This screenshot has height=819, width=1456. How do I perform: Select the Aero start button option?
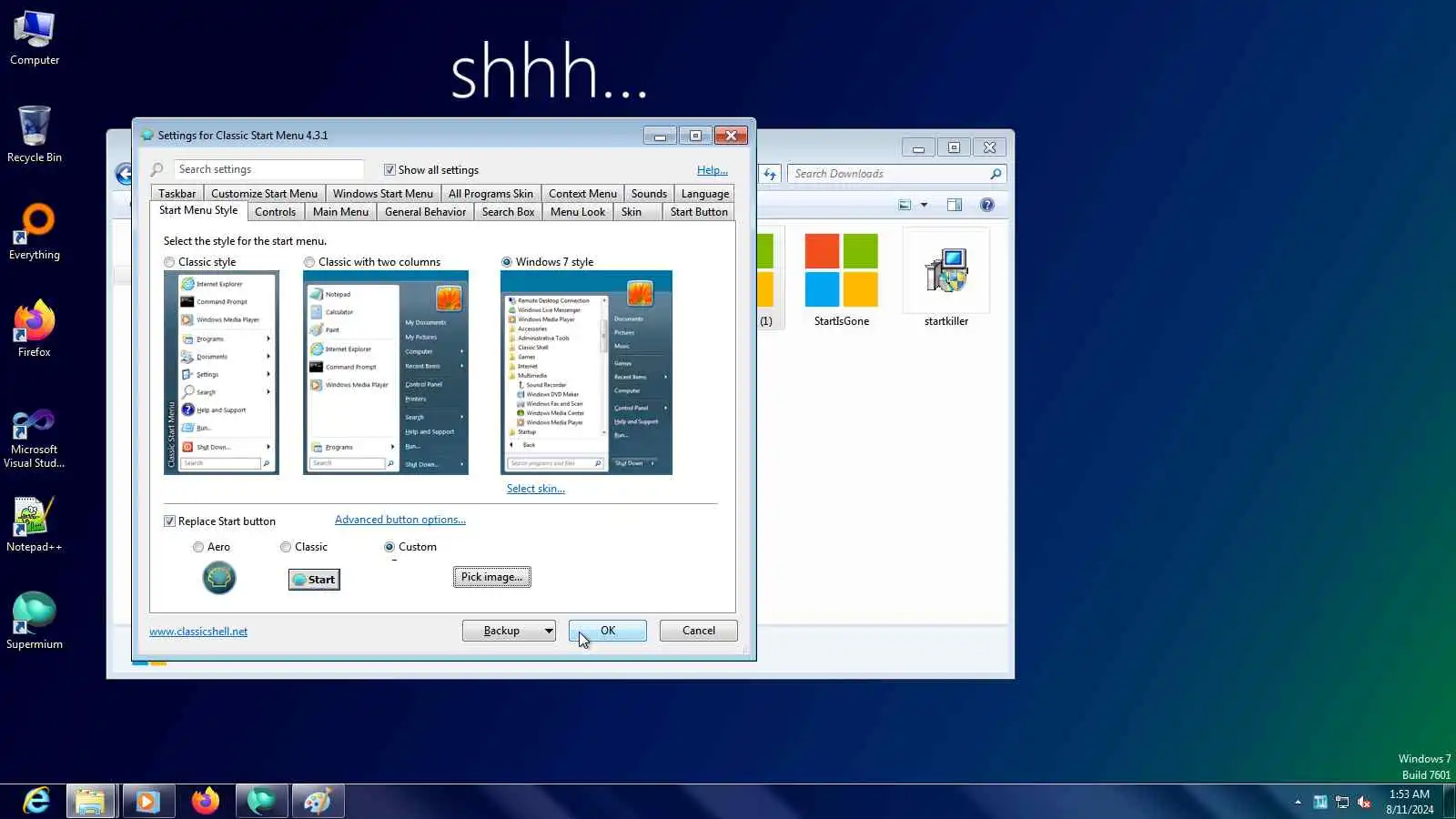tap(198, 547)
